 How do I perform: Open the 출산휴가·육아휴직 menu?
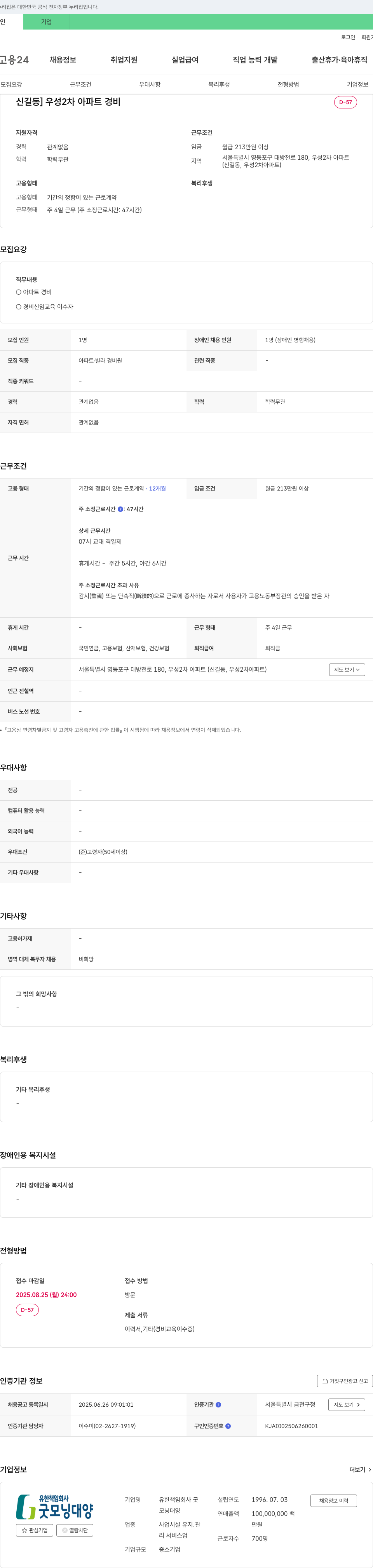point(340,59)
